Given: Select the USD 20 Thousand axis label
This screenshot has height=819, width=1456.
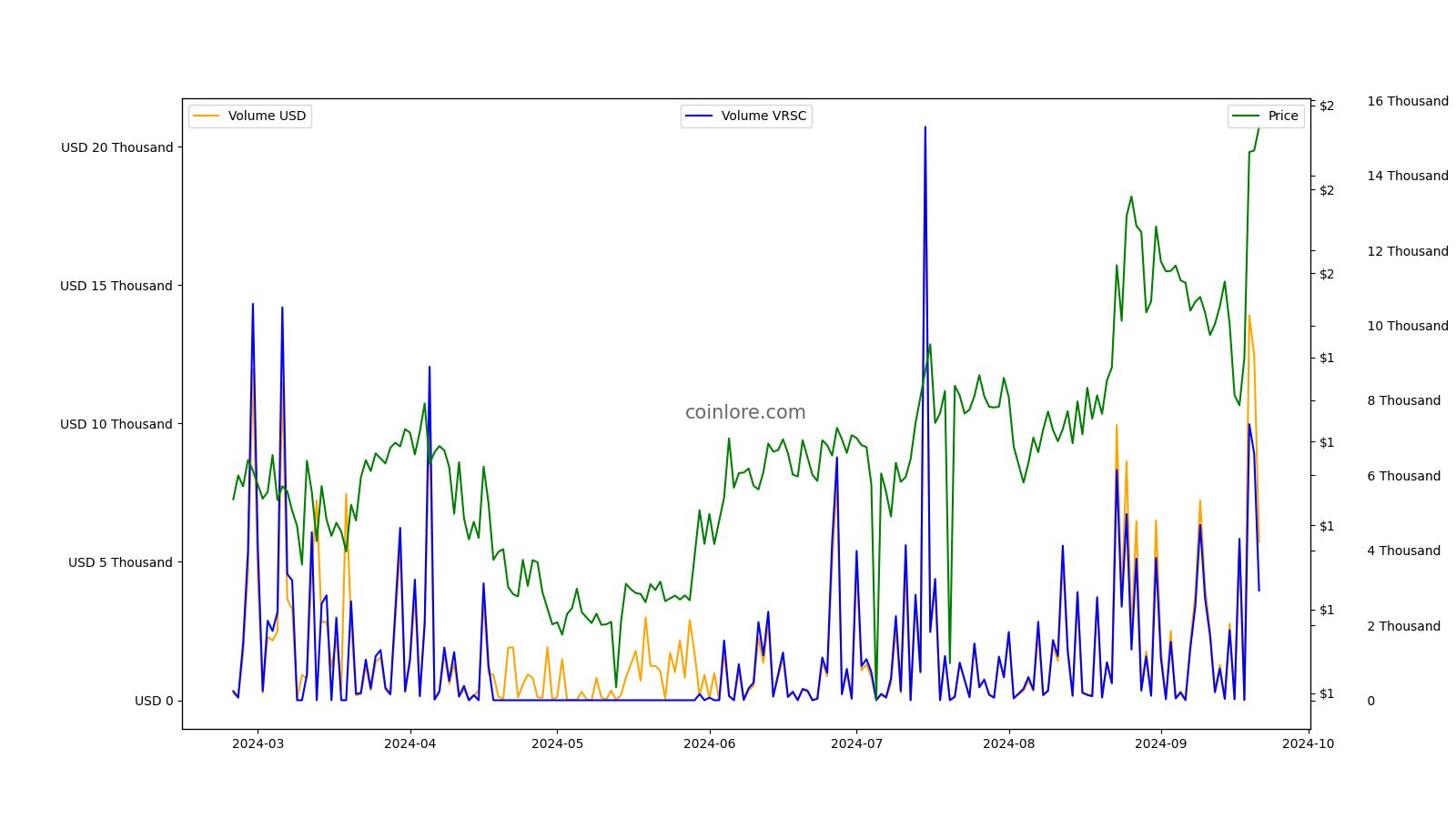Looking at the screenshot, I should (116, 147).
